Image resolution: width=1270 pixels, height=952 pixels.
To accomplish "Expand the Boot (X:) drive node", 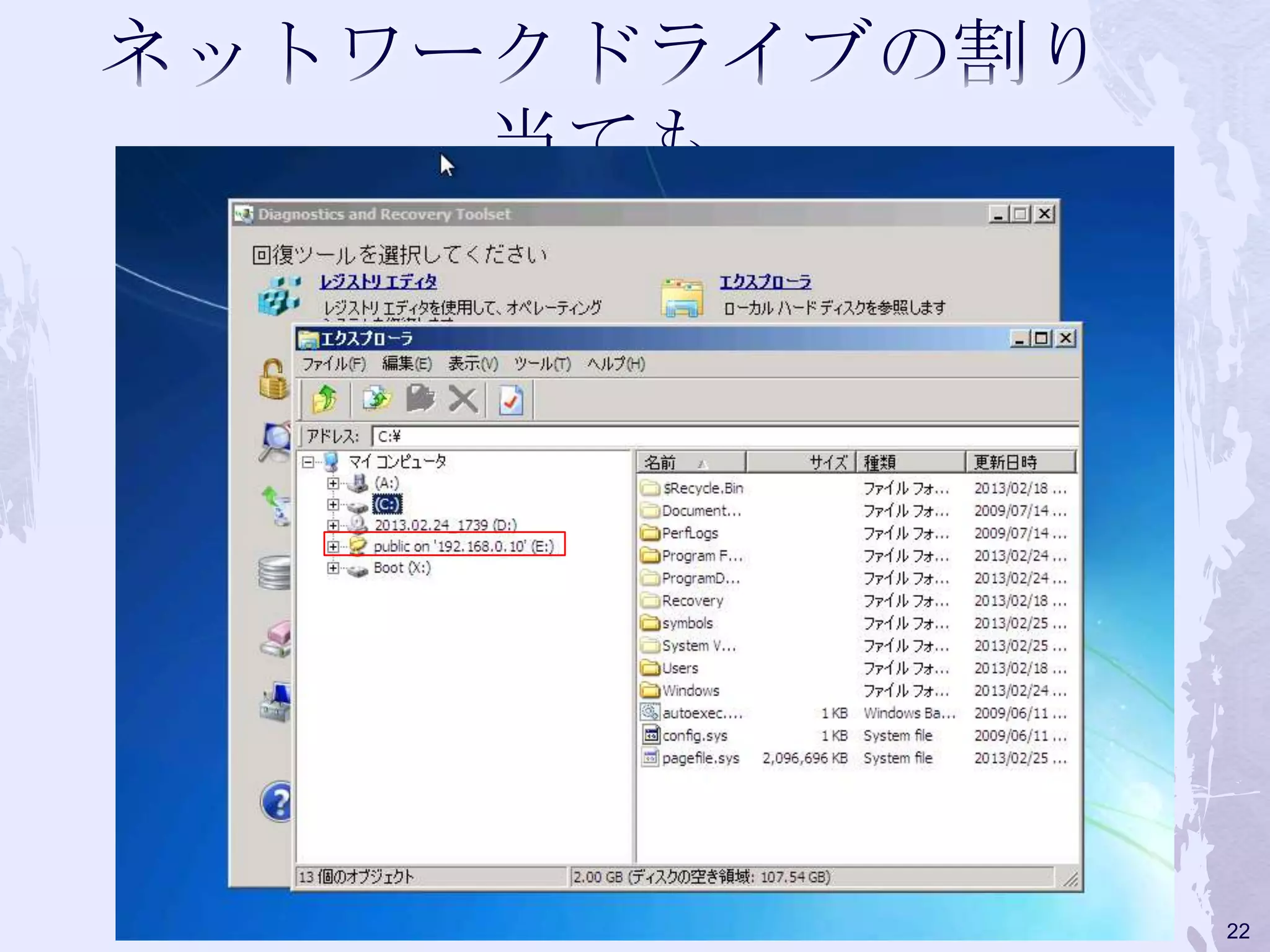I will (x=333, y=568).
